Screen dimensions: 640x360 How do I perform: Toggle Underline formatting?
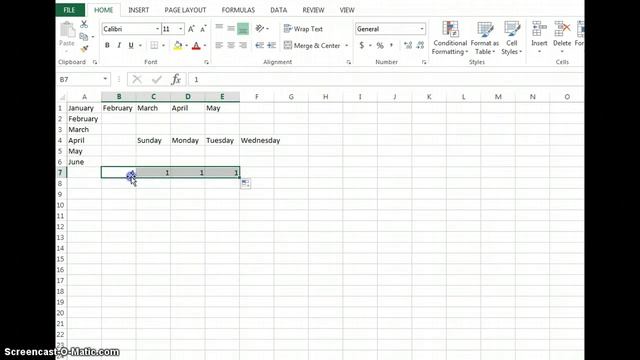131,45
